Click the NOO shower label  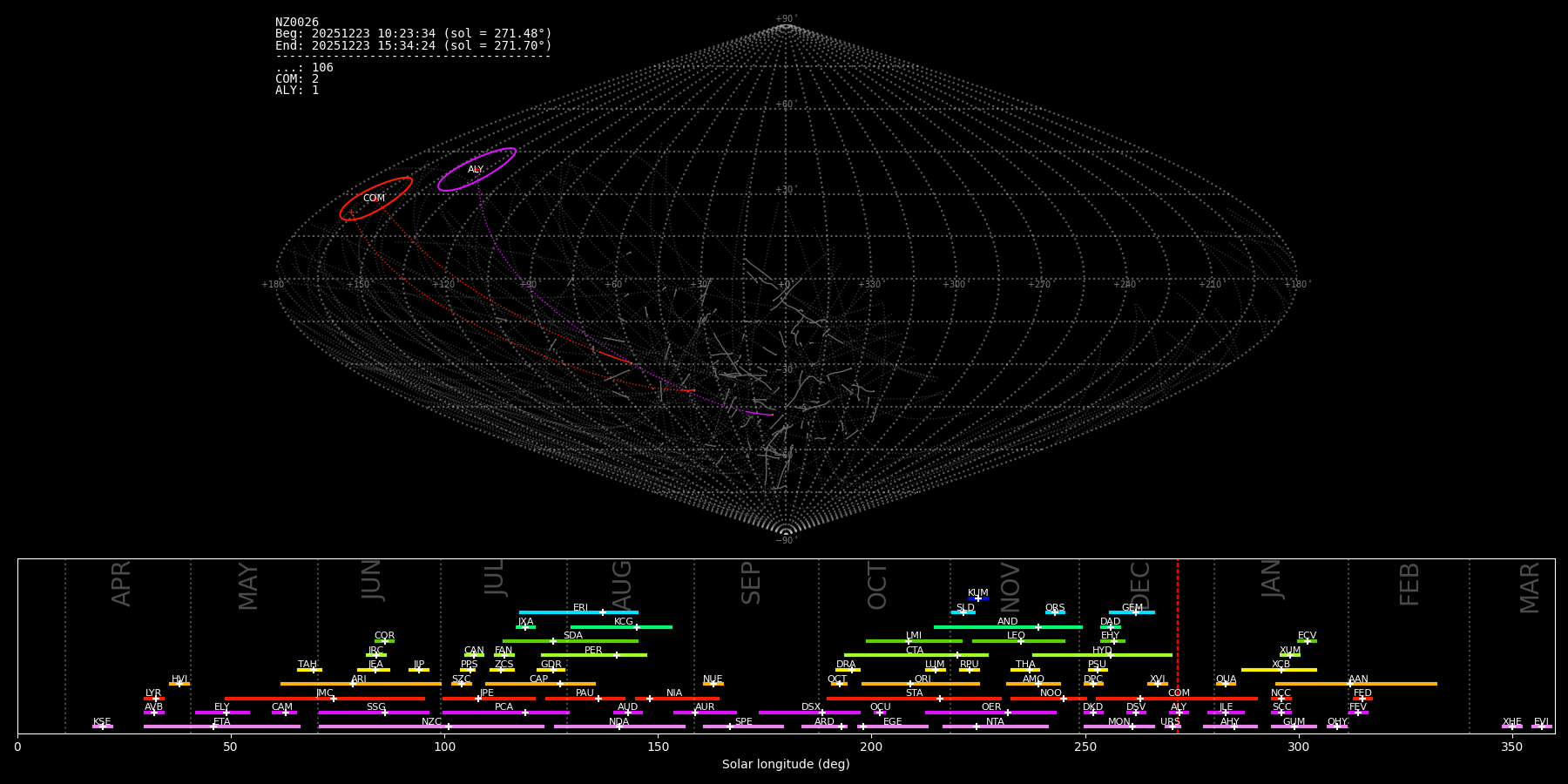(1051, 693)
